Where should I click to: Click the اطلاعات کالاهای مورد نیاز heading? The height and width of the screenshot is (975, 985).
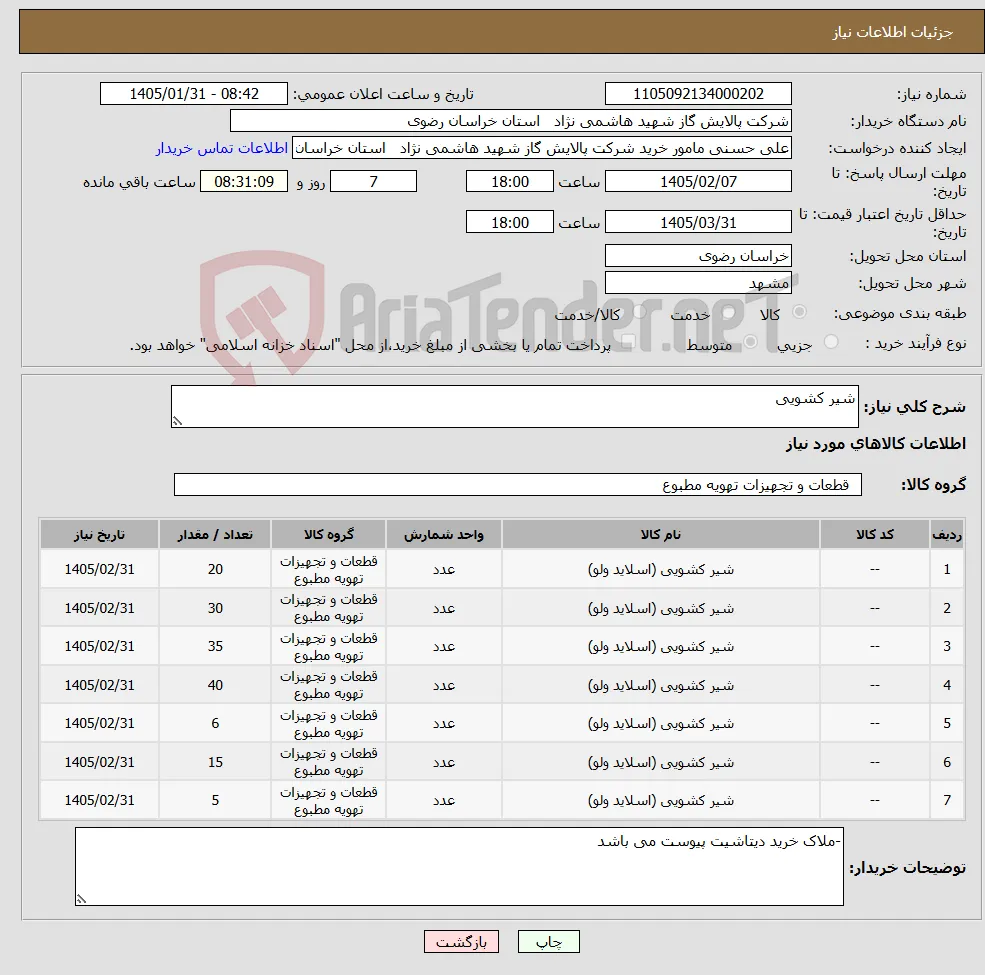pos(876,444)
